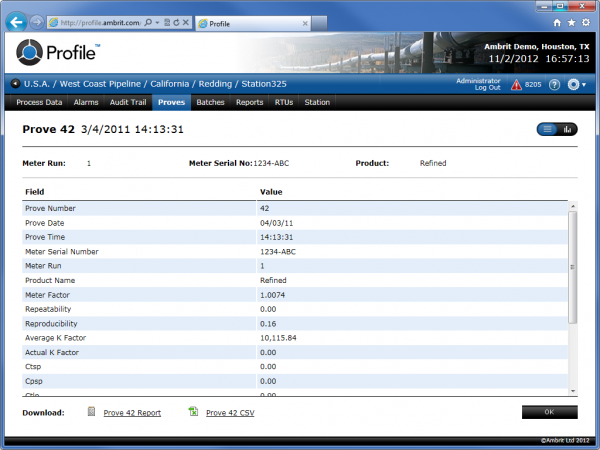The height and width of the screenshot is (450, 600).
Task: Click the Log Out link
Action: coord(487,88)
